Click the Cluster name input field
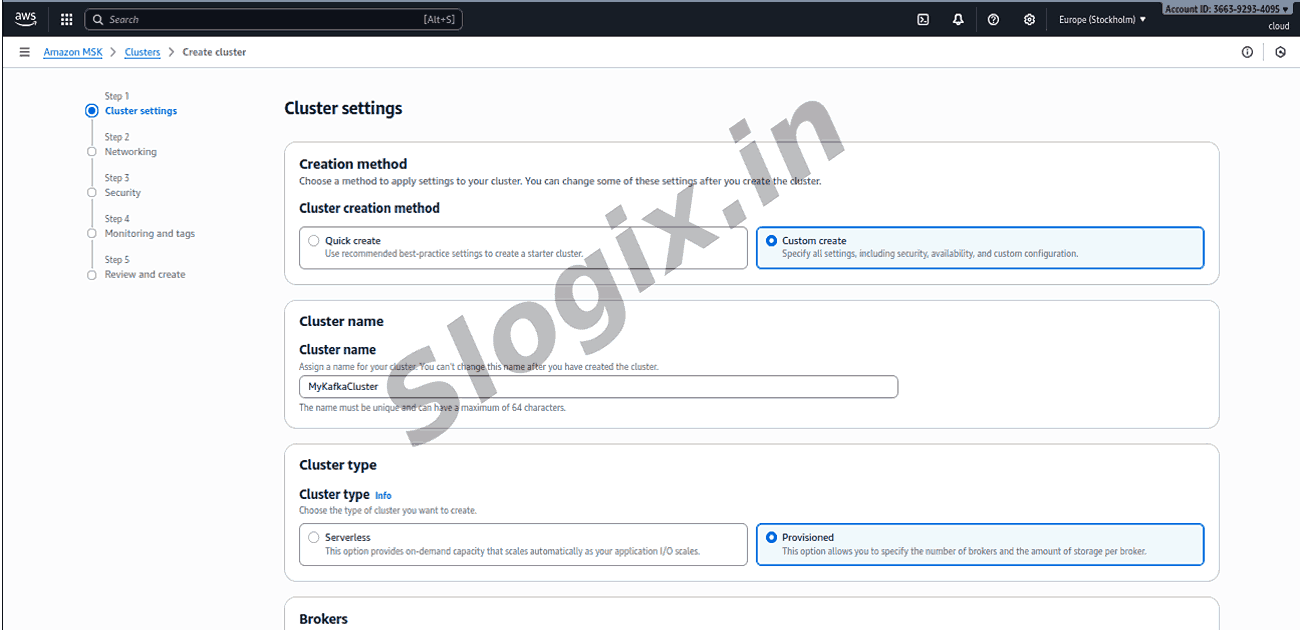Image resolution: width=1300 pixels, height=630 pixels. tap(598, 387)
